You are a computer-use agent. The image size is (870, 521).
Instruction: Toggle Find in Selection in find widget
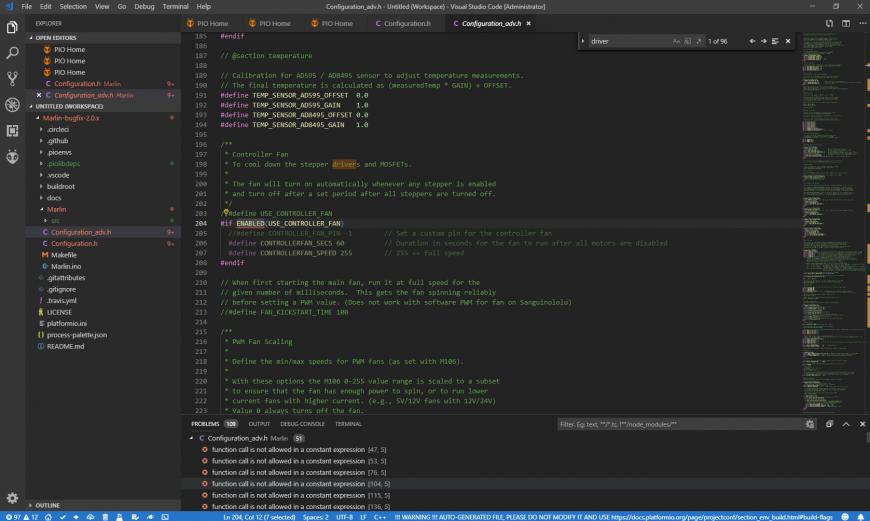point(775,41)
